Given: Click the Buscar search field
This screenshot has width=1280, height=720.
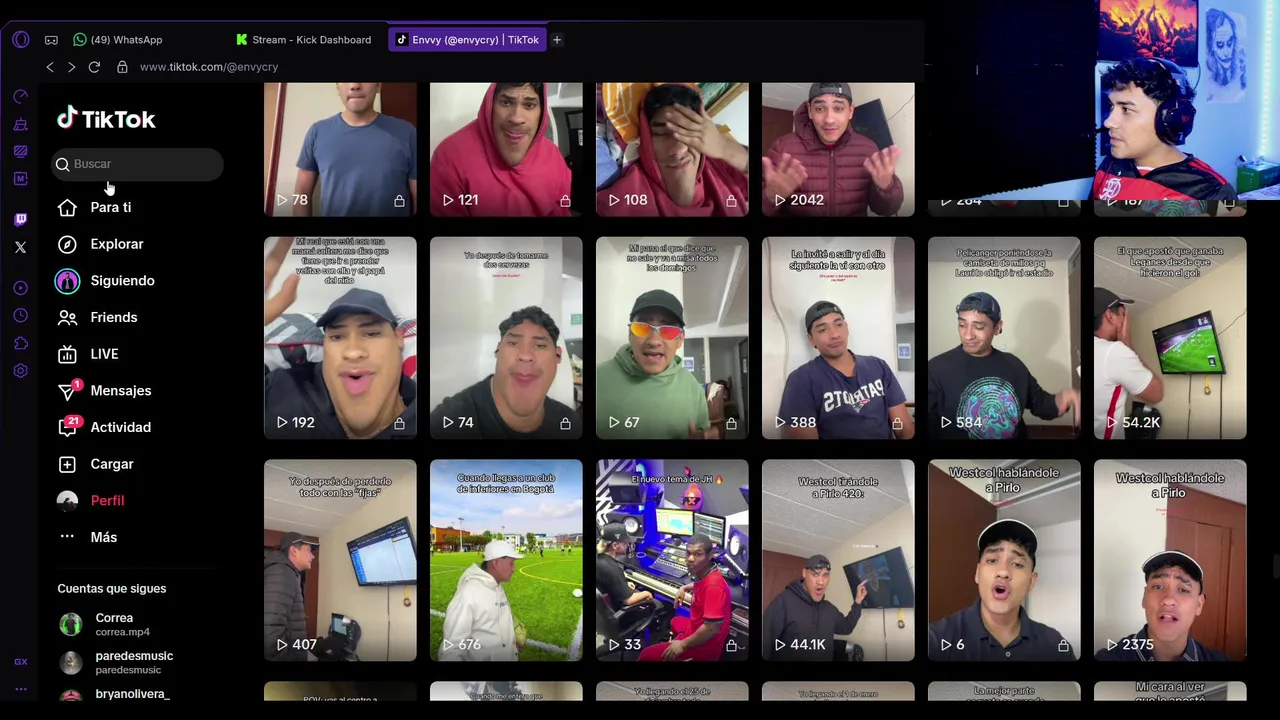Looking at the screenshot, I should (x=137, y=164).
